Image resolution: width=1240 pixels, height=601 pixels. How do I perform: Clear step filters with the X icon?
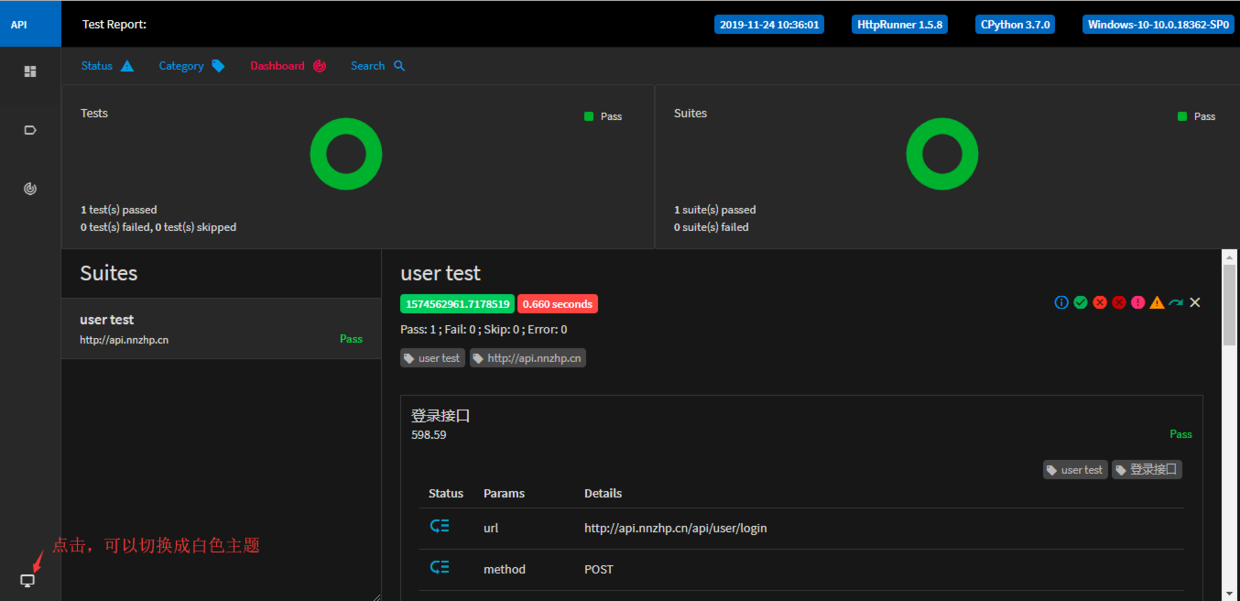1195,302
